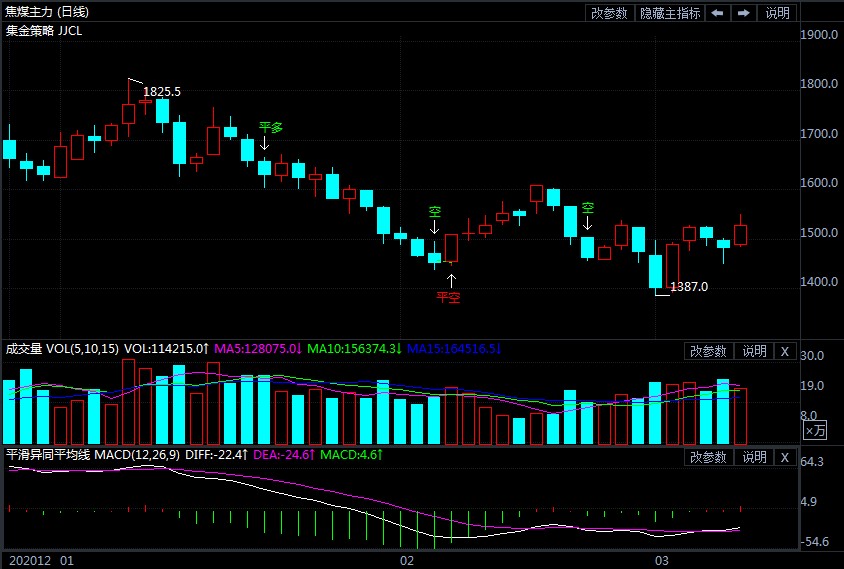Open 改参数 for main chart

click(609, 13)
